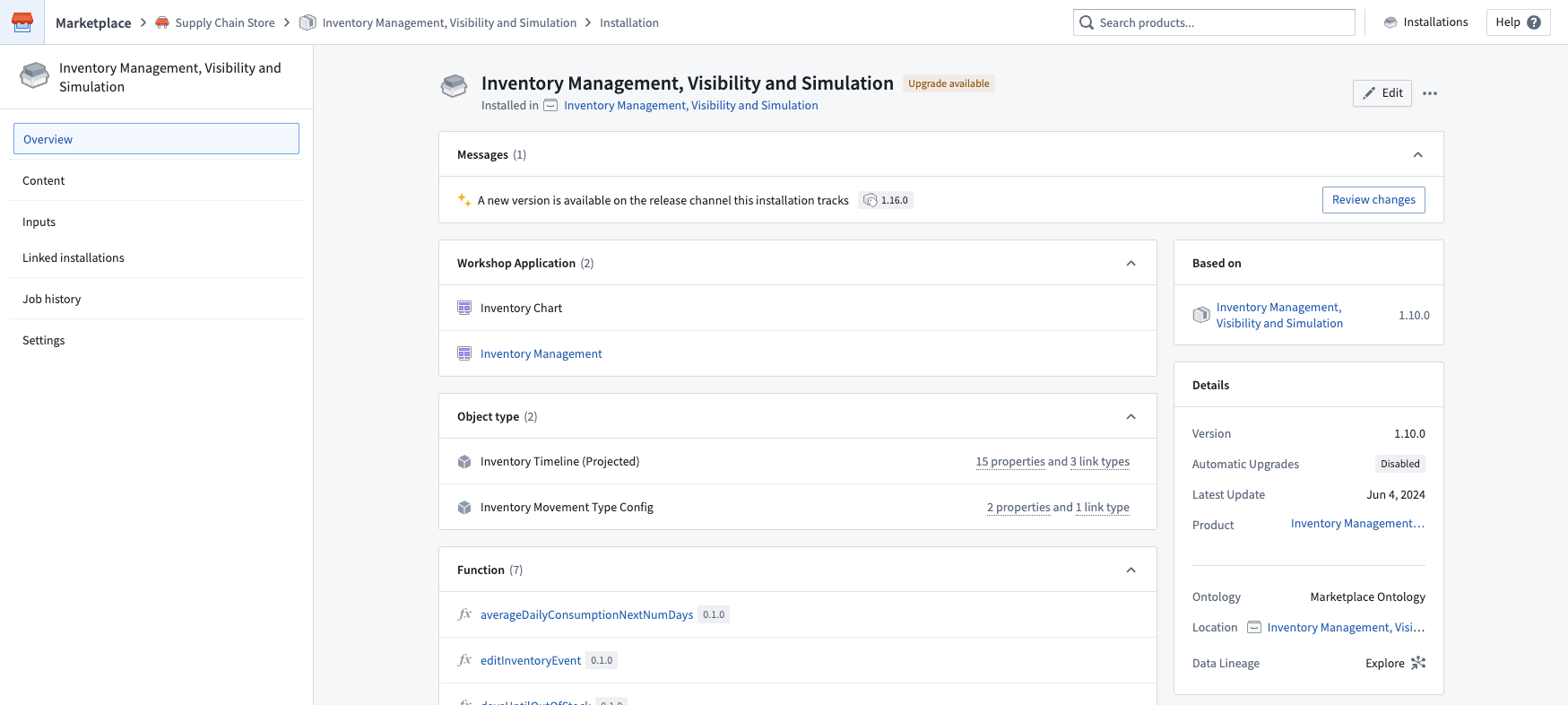Click the project folder icon beside Installed in
Viewport: 1568px width, 705px height.
pyautogui.click(x=551, y=106)
